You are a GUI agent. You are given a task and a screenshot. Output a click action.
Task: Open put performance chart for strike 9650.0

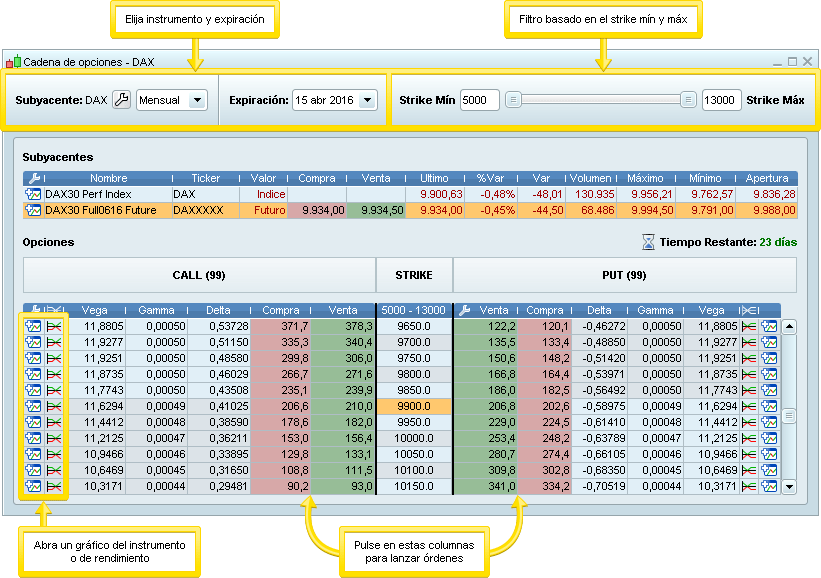749,327
